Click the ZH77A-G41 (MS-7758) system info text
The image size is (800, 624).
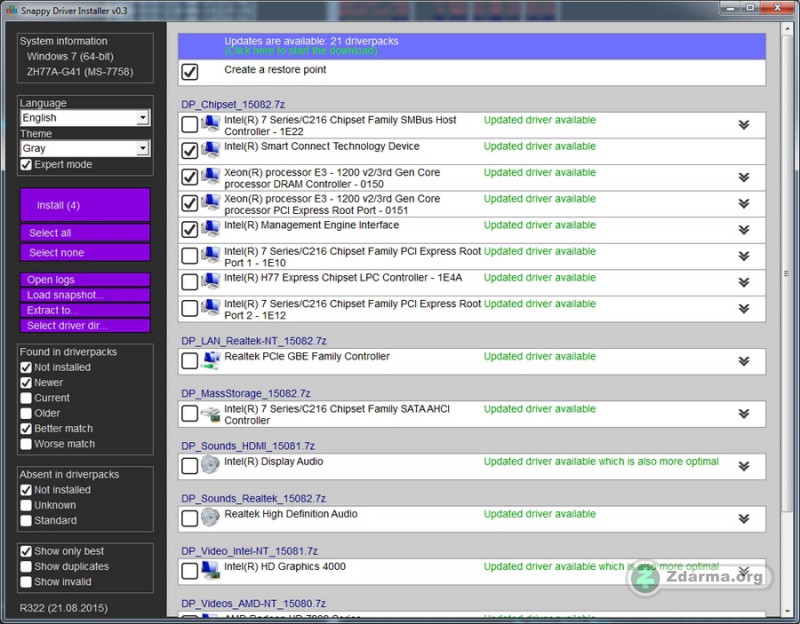pos(80,72)
